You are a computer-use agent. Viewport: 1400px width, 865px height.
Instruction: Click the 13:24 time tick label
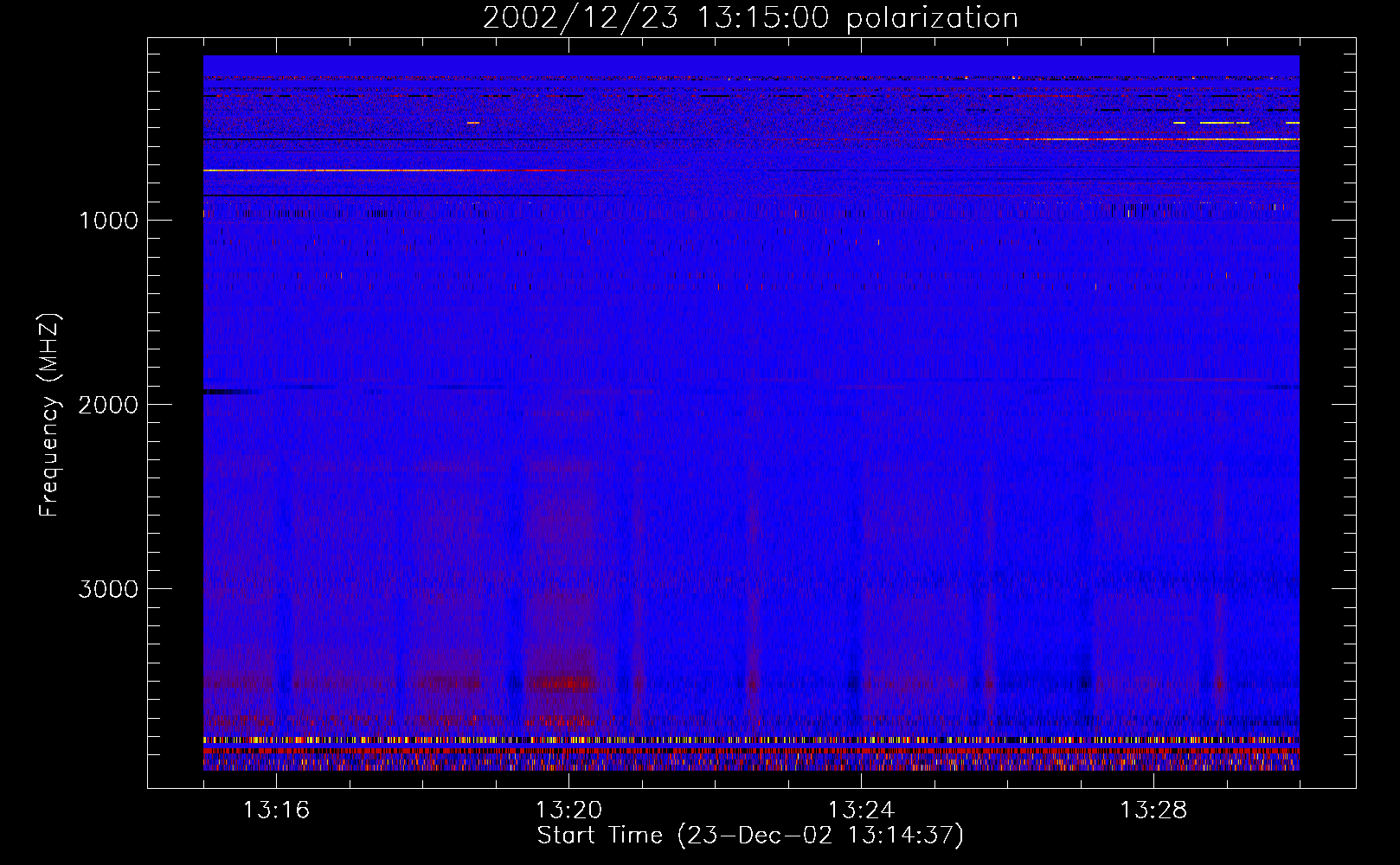click(x=861, y=810)
